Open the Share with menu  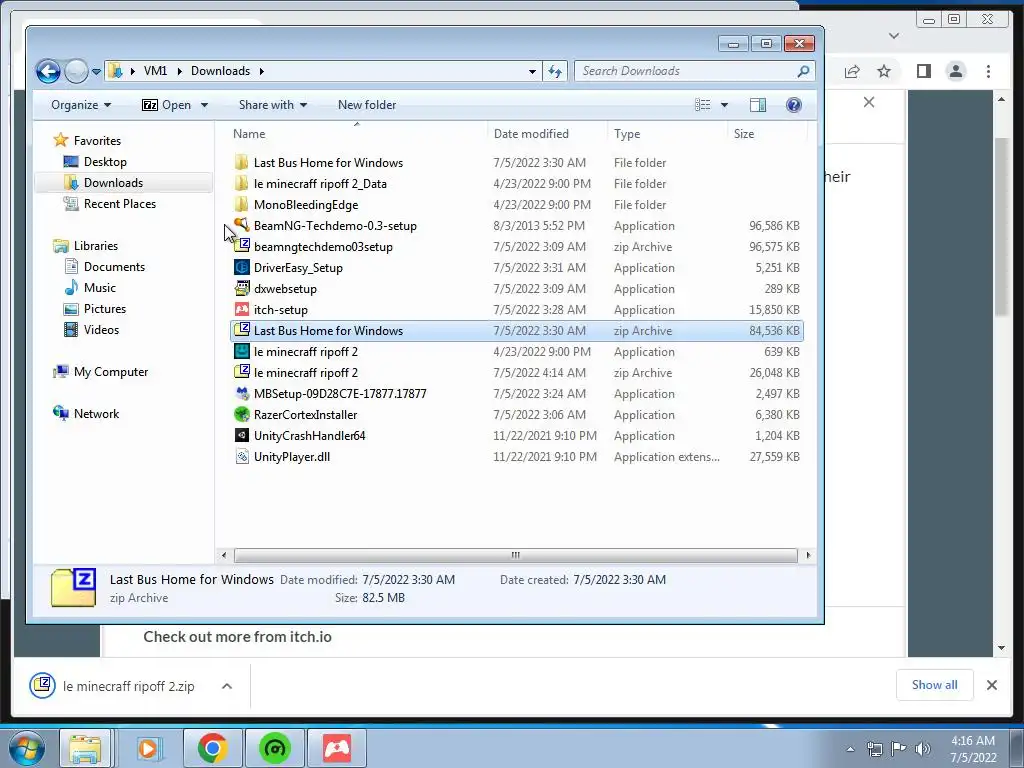point(272,105)
